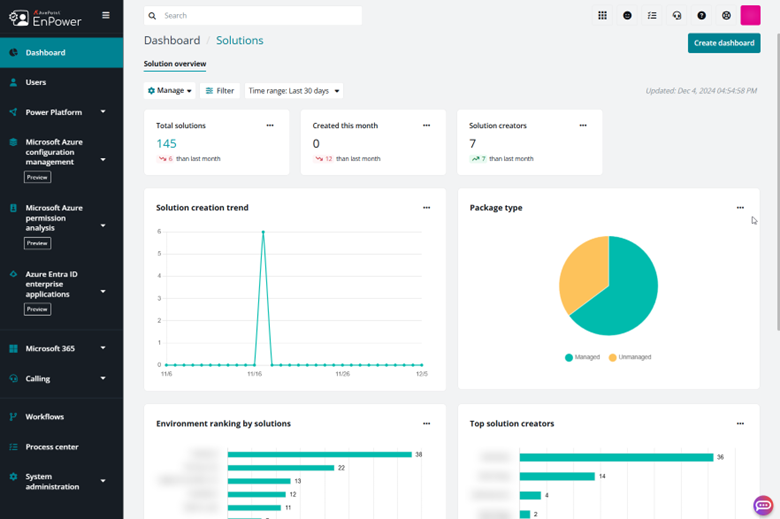This screenshot has height=519, width=780.
Task: Click the System administration gear icon
Action: [x=13, y=477]
